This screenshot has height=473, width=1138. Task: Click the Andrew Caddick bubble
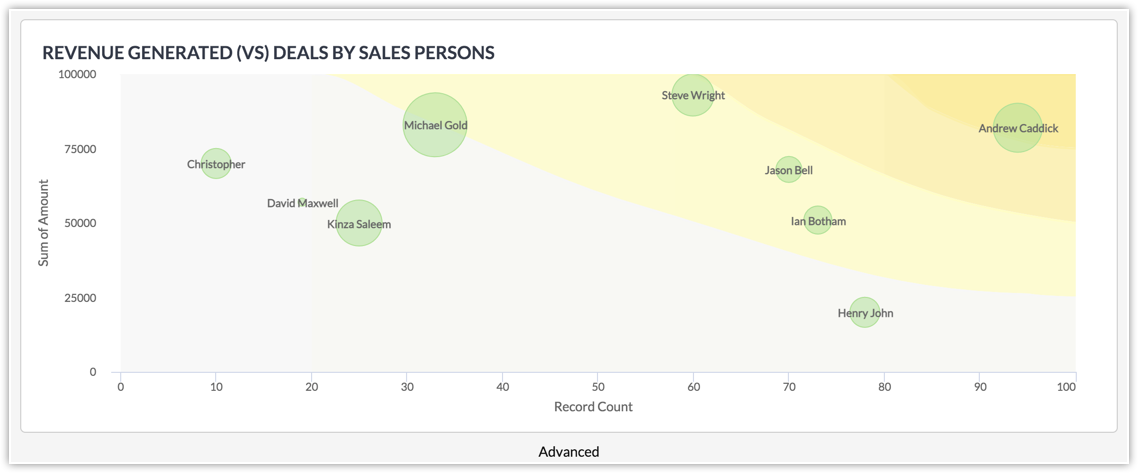(x=1018, y=128)
